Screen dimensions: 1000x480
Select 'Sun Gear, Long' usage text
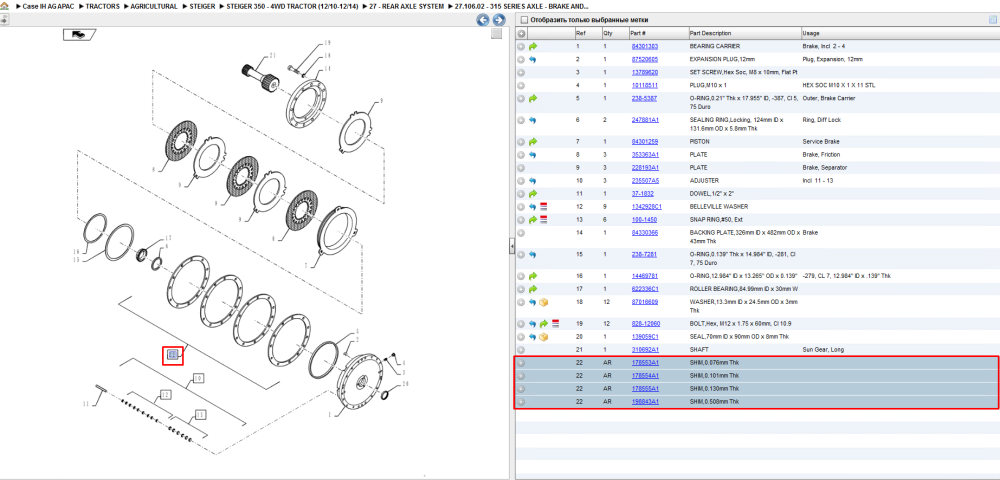click(x=821, y=349)
